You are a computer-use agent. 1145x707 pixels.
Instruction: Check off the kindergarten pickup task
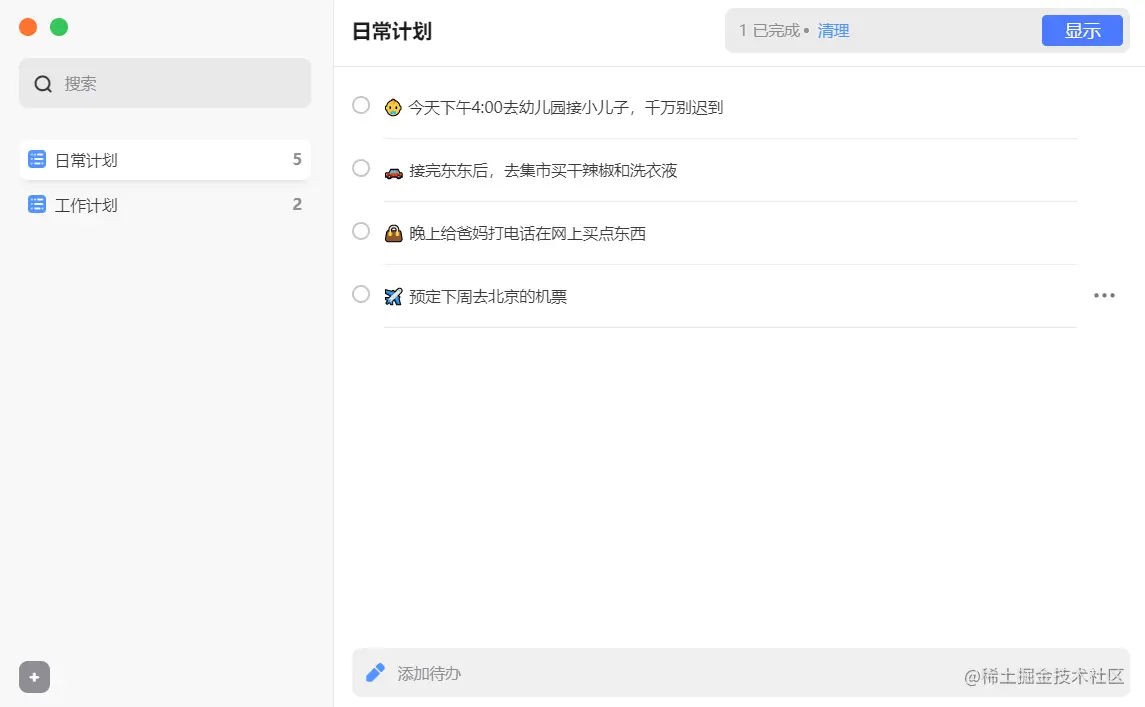[x=361, y=105]
